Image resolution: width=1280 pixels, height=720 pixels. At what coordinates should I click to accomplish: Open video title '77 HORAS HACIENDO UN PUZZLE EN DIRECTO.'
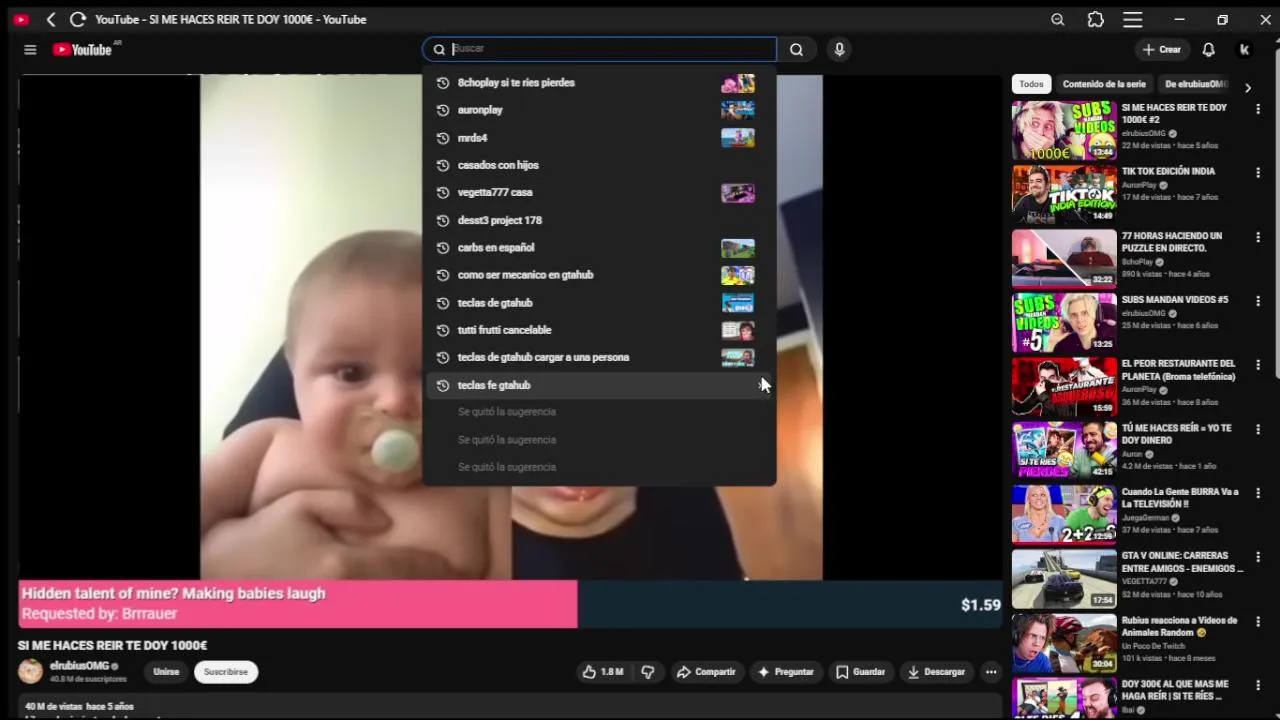click(x=1172, y=242)
